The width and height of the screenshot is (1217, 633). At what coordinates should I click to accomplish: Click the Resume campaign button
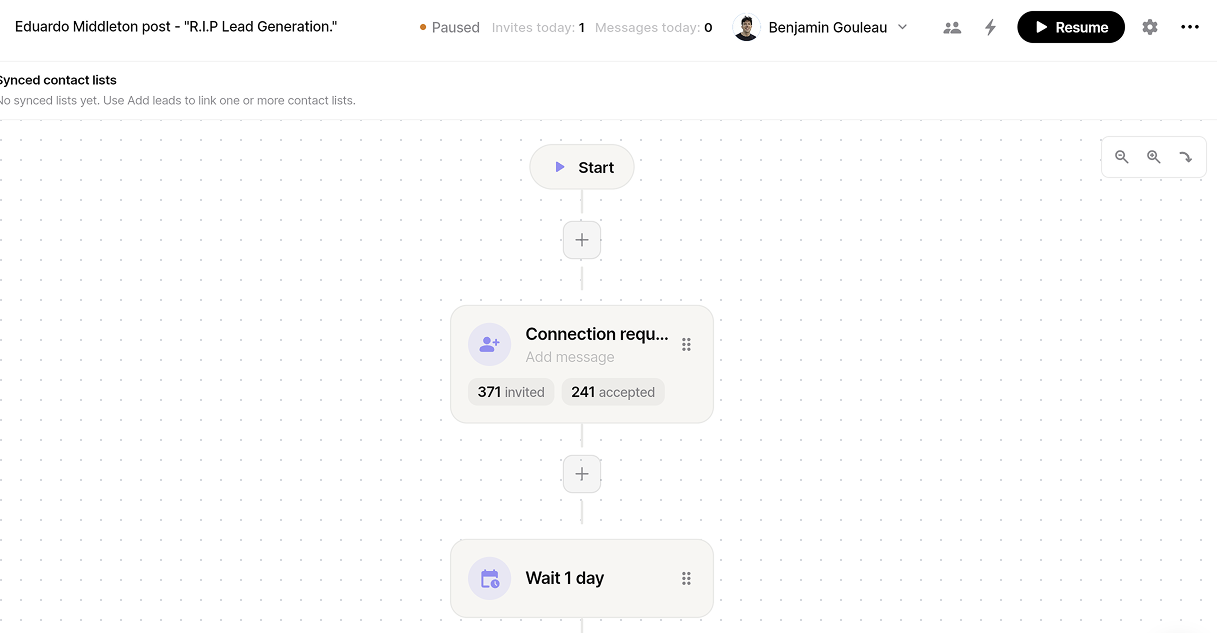(1071, 27)
